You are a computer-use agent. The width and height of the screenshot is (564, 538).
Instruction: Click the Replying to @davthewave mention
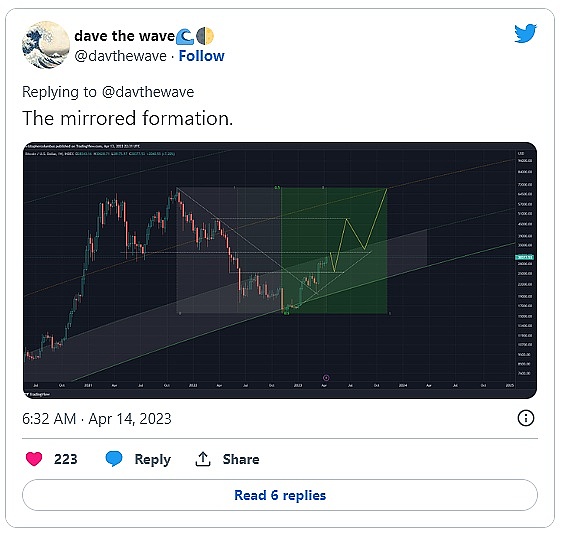click(148, 92)
